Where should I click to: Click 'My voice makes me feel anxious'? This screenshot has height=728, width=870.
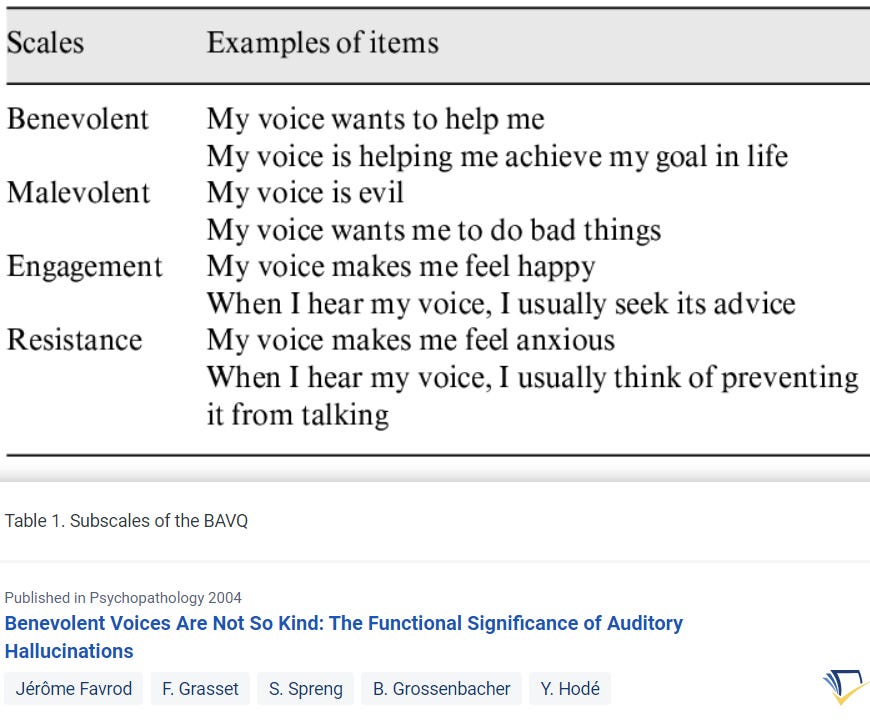coord(411,341)
